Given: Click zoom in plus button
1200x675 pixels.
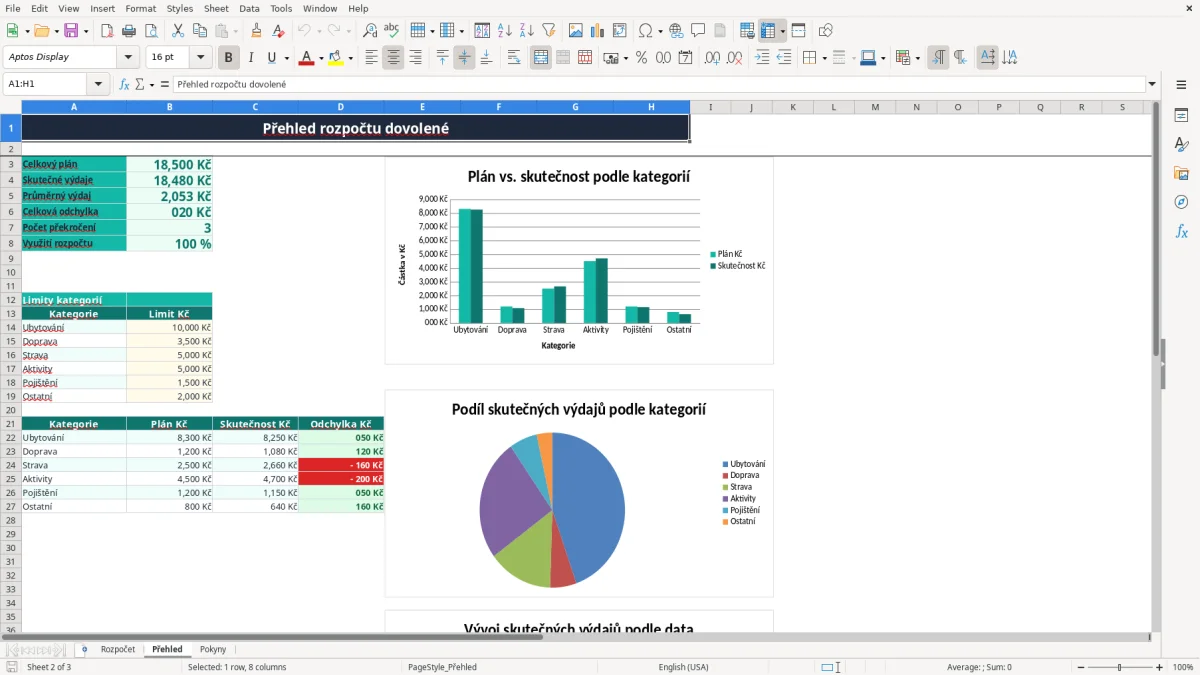Looking at the screenshot, I should (1160, 667).
